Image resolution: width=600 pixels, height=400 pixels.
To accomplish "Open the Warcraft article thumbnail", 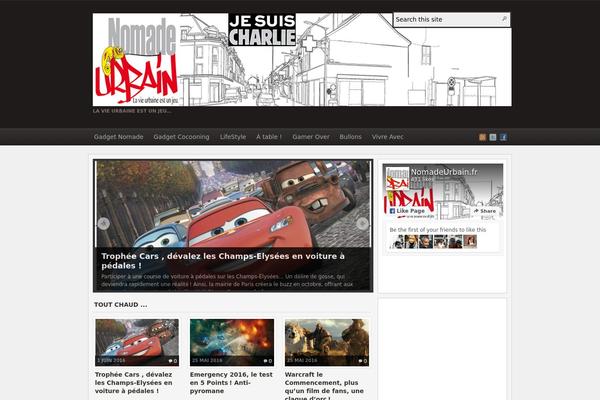I will point(327,342).
